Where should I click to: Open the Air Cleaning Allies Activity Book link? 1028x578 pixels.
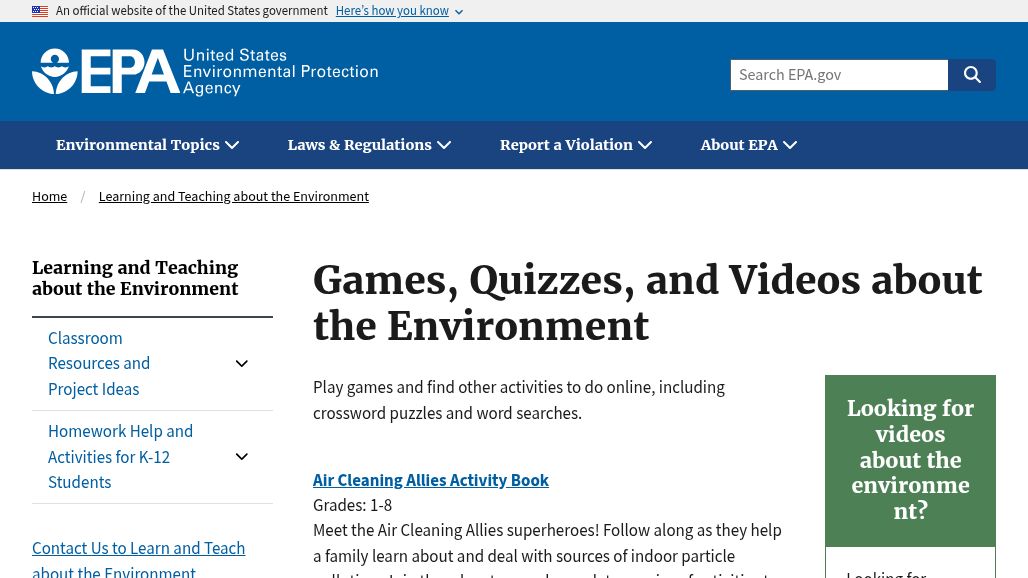430,480
